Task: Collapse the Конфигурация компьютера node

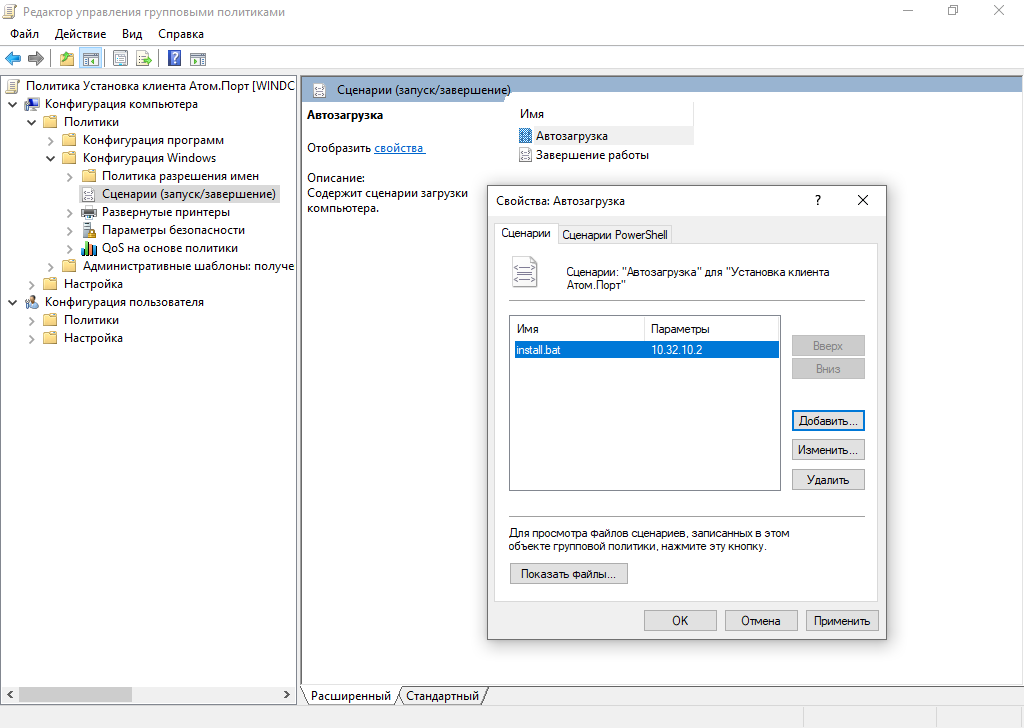Action: pyautogui.click(x=12, y=104)
